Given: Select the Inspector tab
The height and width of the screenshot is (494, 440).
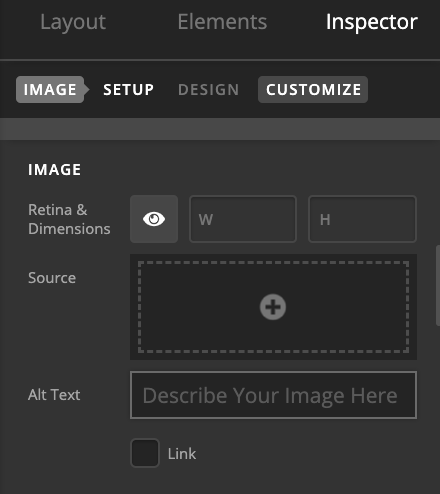Looking at the screenshot, I should tap(372, 22).
